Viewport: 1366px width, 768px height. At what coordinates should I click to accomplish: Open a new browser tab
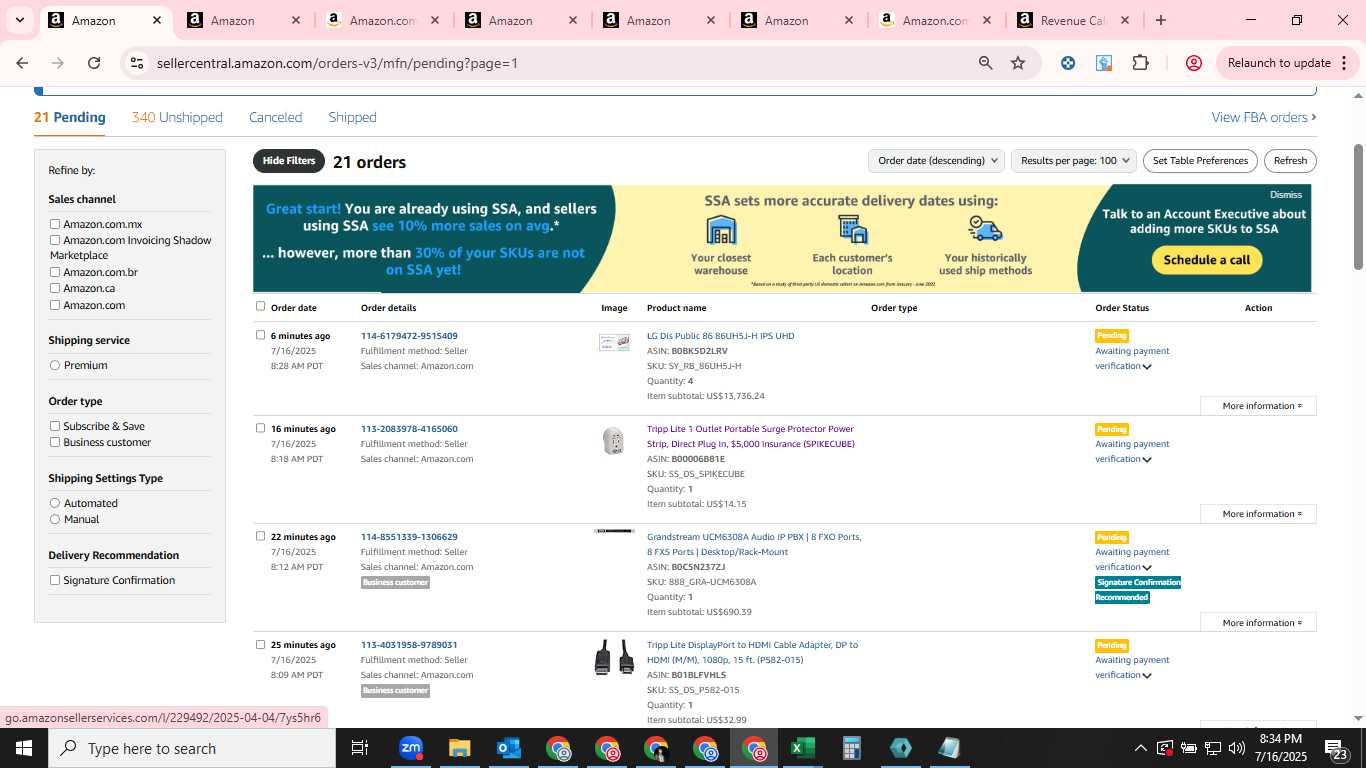[x=1160, y=20]
